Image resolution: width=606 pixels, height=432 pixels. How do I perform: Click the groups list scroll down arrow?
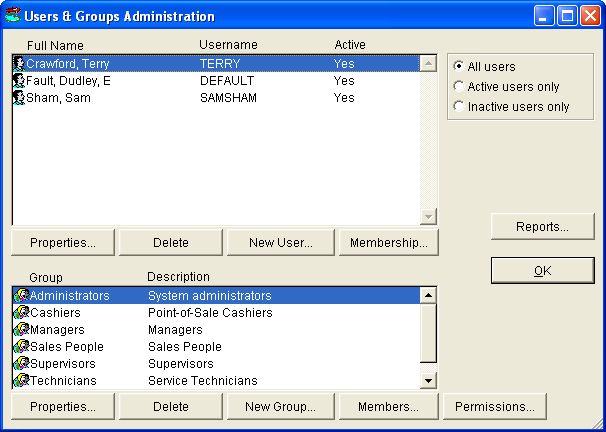point(428,380)
